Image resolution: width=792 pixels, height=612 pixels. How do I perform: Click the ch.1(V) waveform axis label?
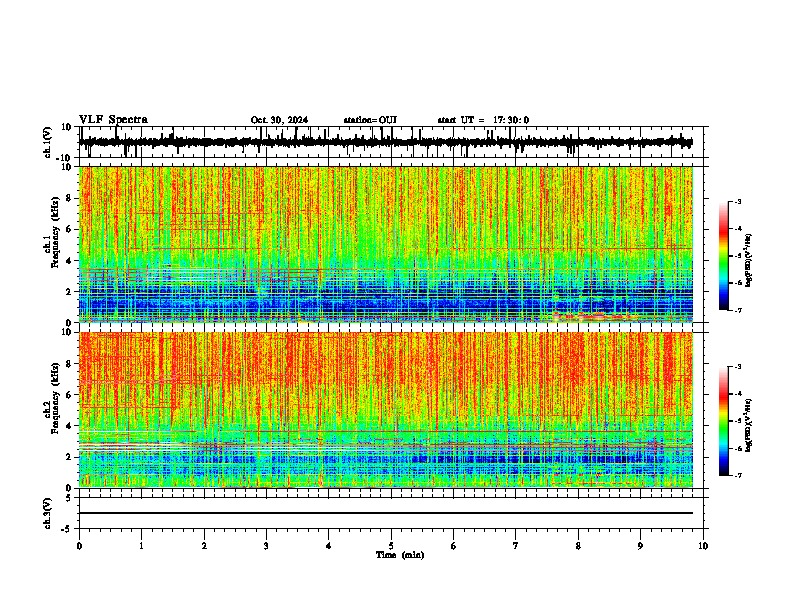pos(48,142)
